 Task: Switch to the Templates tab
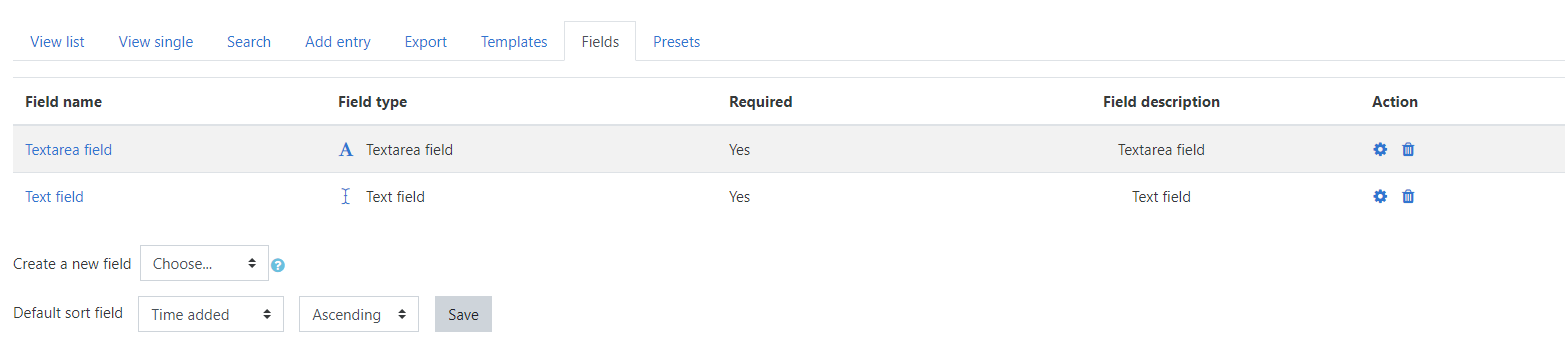pyautogui.click(x=514, y=42)
